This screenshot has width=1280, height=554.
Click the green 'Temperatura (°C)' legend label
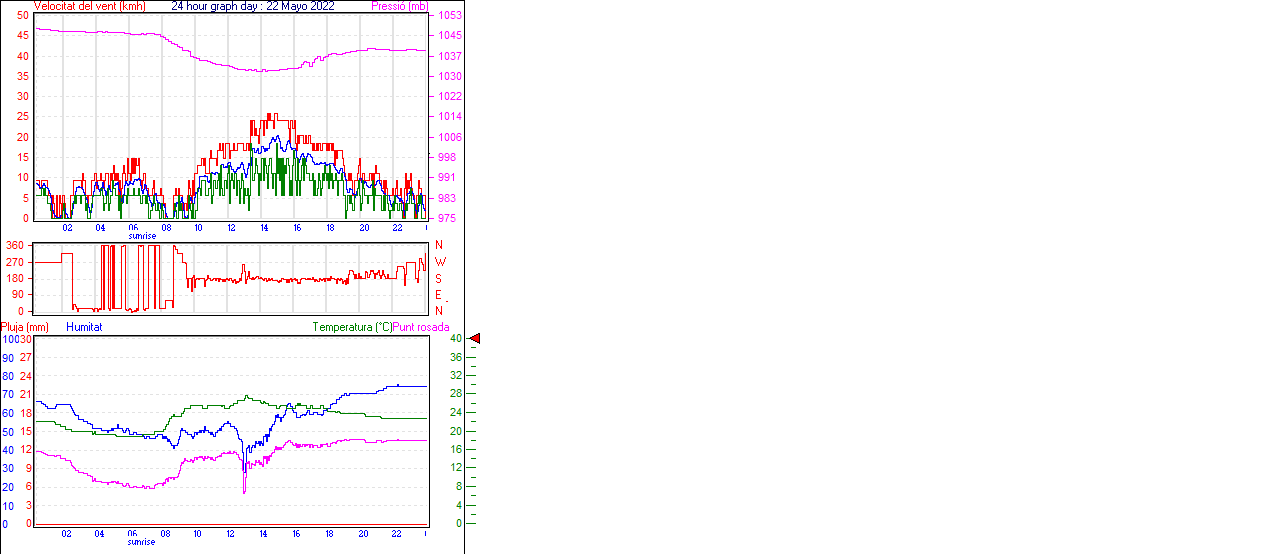[x=352, y=327]
